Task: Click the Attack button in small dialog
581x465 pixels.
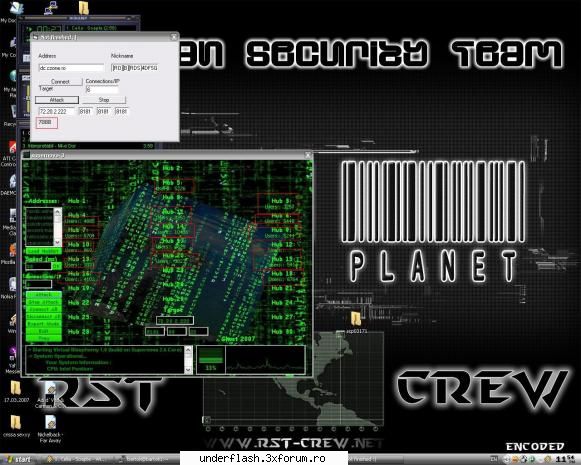Action: (x=57, y=100)
